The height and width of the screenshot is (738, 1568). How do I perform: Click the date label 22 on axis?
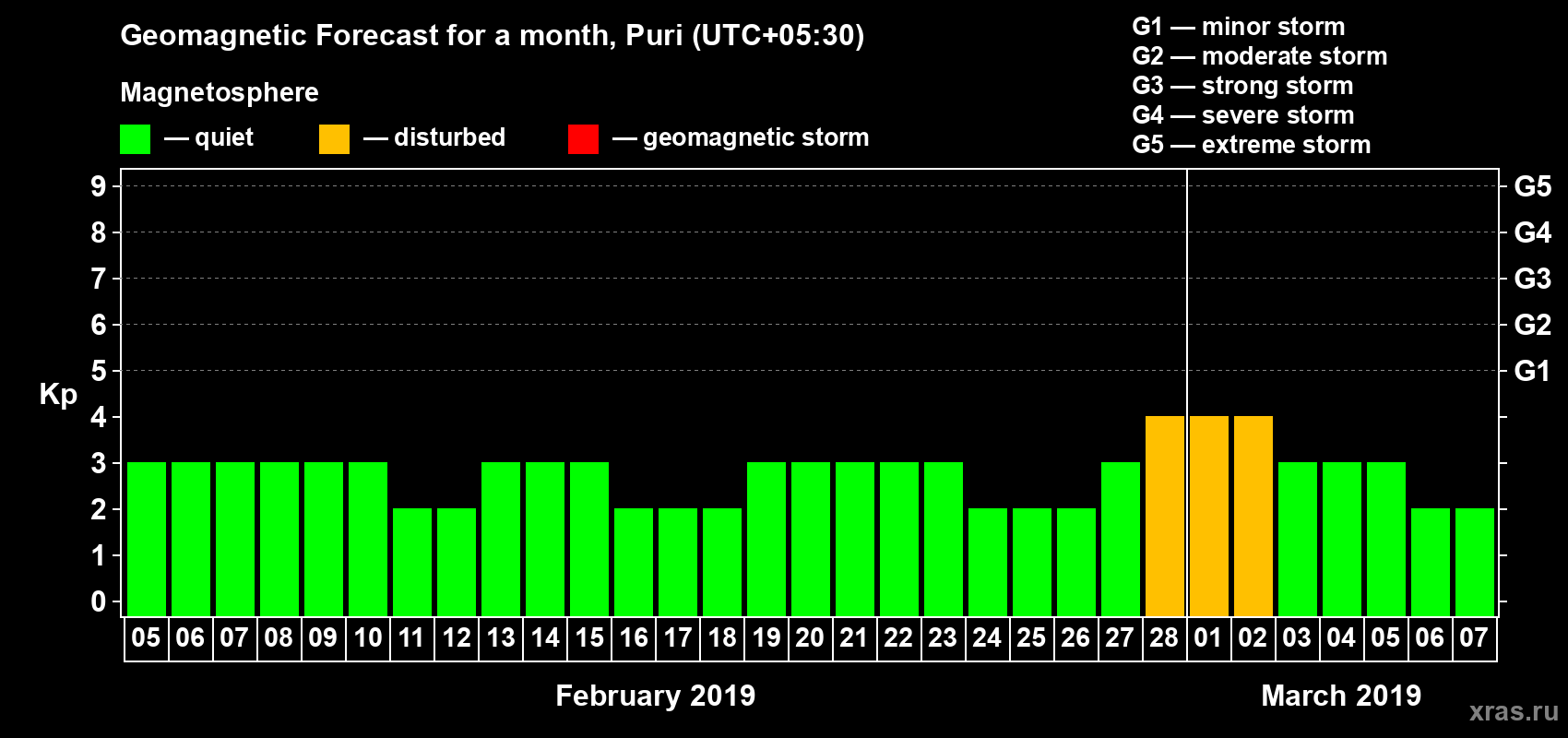tap(898, 637)
